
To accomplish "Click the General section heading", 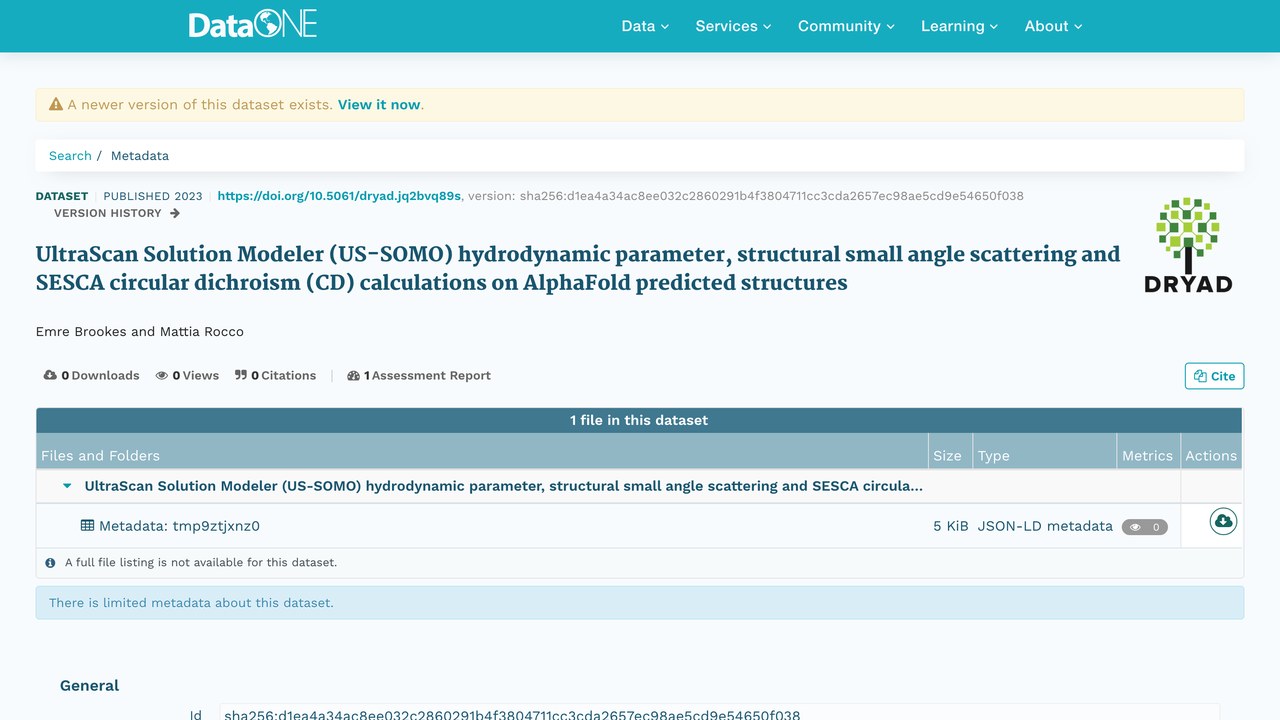I will 89,685.
